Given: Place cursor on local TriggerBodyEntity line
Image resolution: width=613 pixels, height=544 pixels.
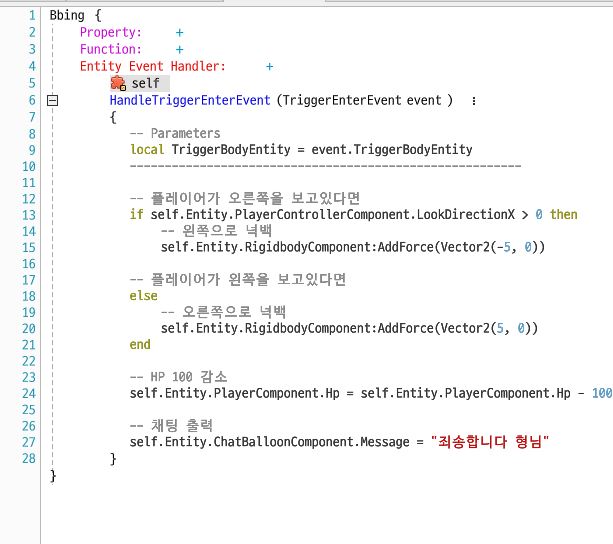Looking at the screenshot, I should tap(301, 149).
